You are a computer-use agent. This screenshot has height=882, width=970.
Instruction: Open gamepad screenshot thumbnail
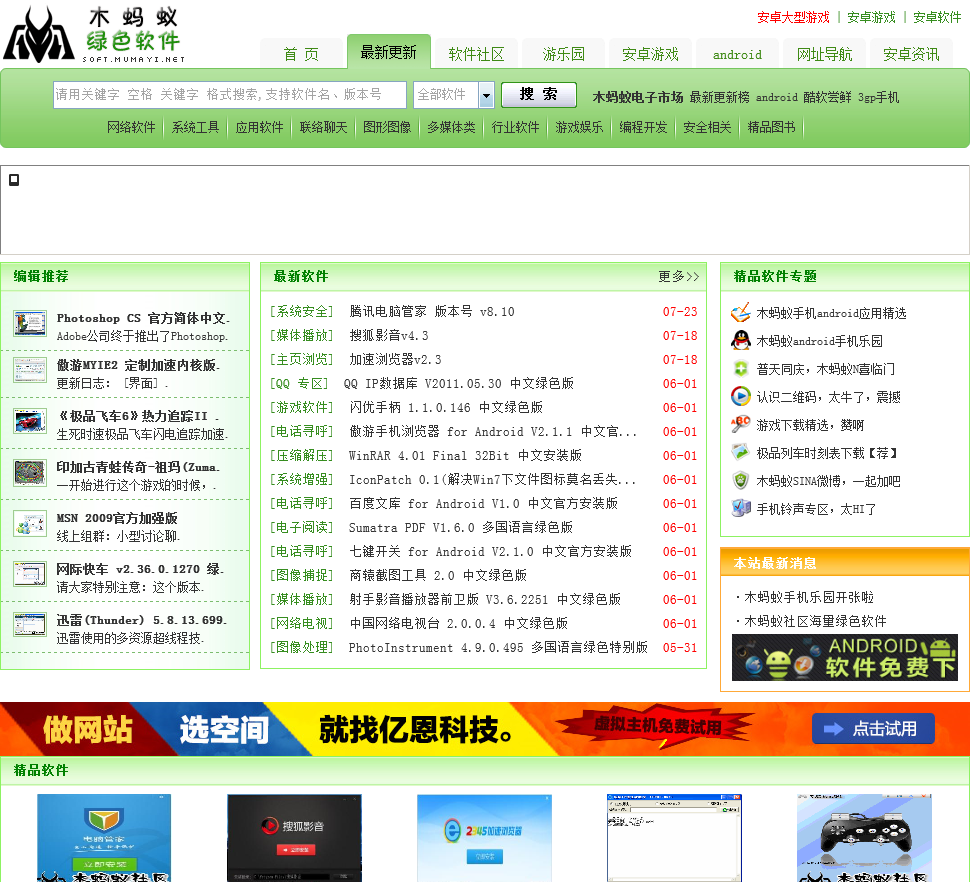pos(864,838)
